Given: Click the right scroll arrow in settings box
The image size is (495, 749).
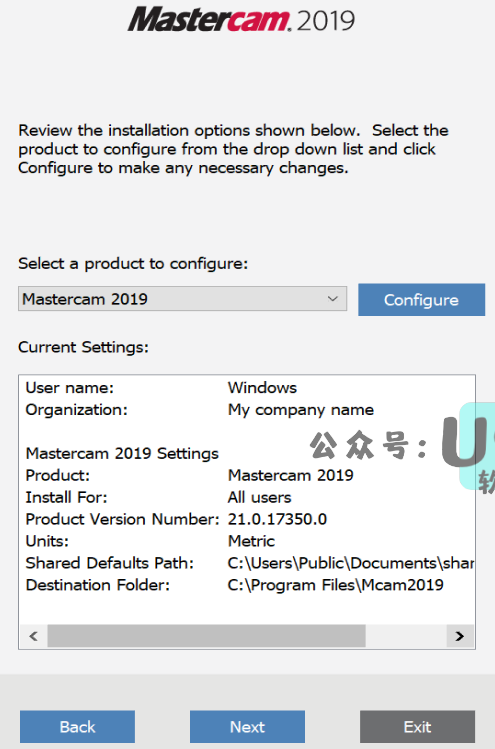Looking at the screenshot, I should pyautogui.click(x=460, y=636).
